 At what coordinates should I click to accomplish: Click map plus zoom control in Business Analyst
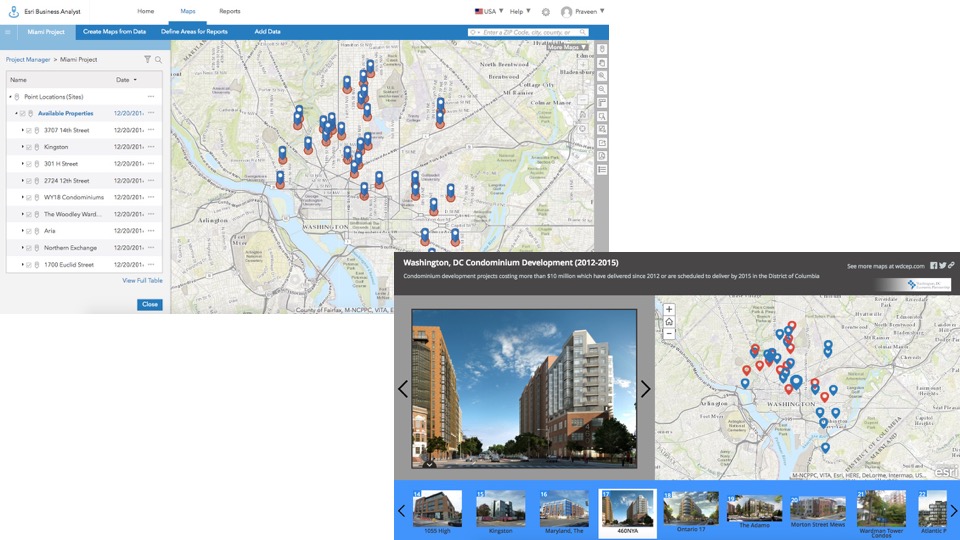(583, 63)
